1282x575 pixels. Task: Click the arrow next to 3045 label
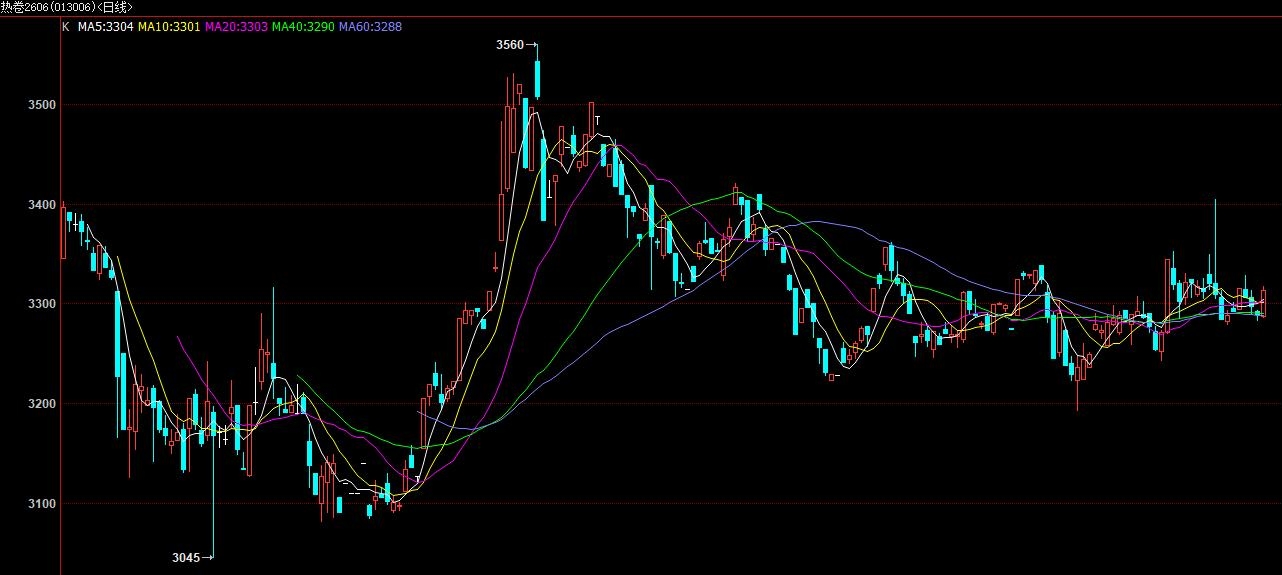click(208, 557)
